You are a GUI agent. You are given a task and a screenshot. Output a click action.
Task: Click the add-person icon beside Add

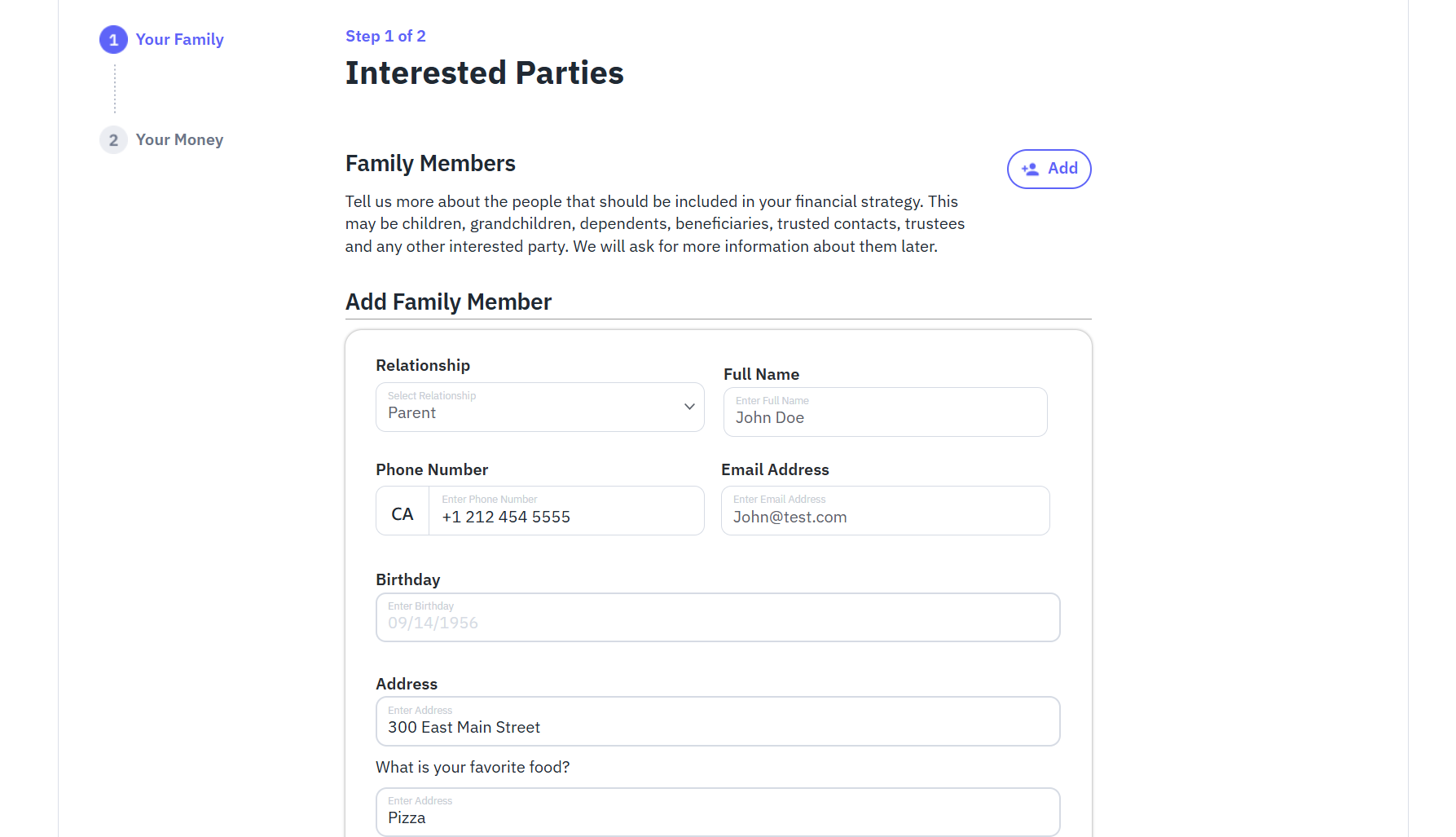[1030, 169]
